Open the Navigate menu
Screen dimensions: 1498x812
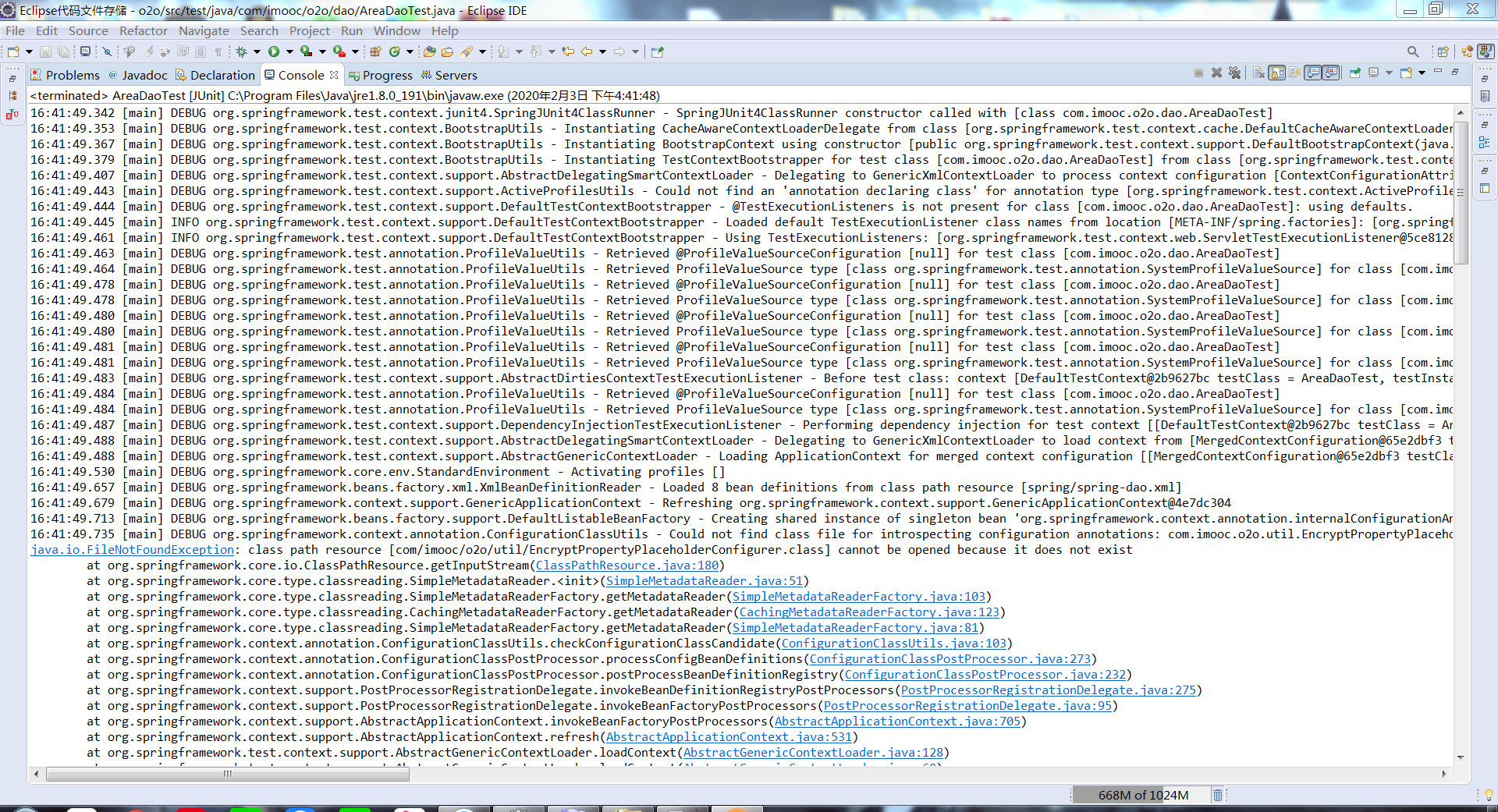click(x=204, y=31)
